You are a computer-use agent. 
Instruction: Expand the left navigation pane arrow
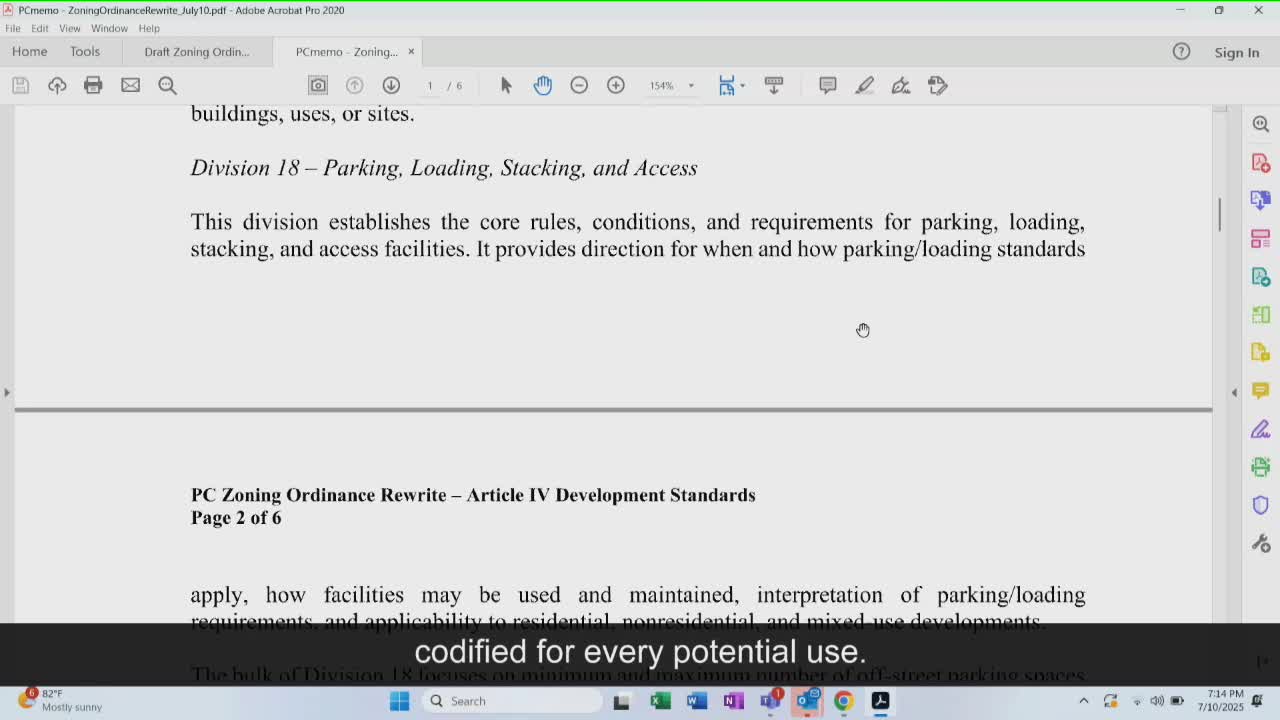(7, 393)
